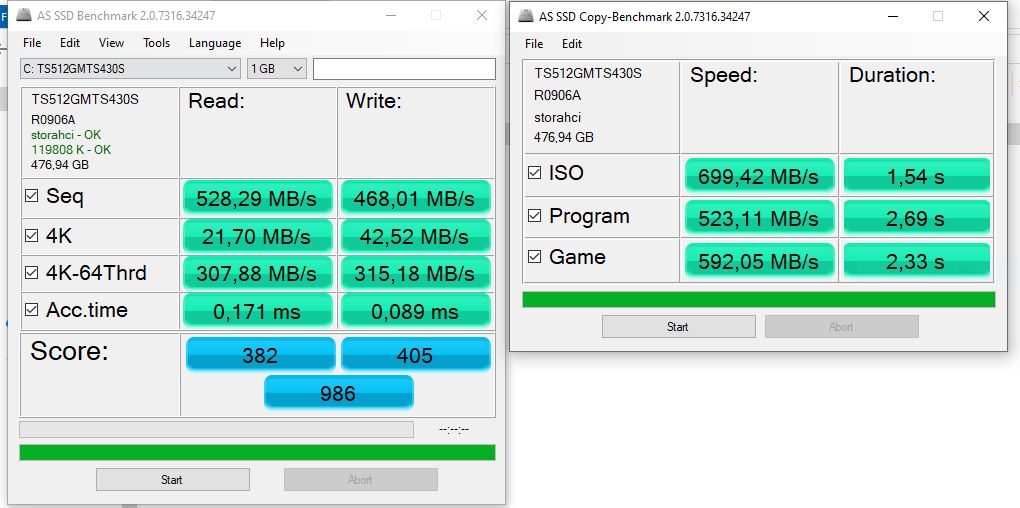Toggle the 4K-64Thrd test checkbox

tap(31, 273)
